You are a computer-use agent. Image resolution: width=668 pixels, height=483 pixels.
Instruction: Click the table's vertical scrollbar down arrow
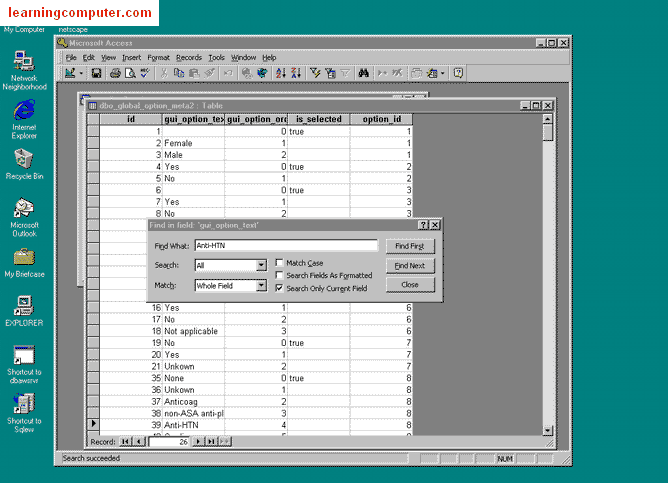(548, 431)
